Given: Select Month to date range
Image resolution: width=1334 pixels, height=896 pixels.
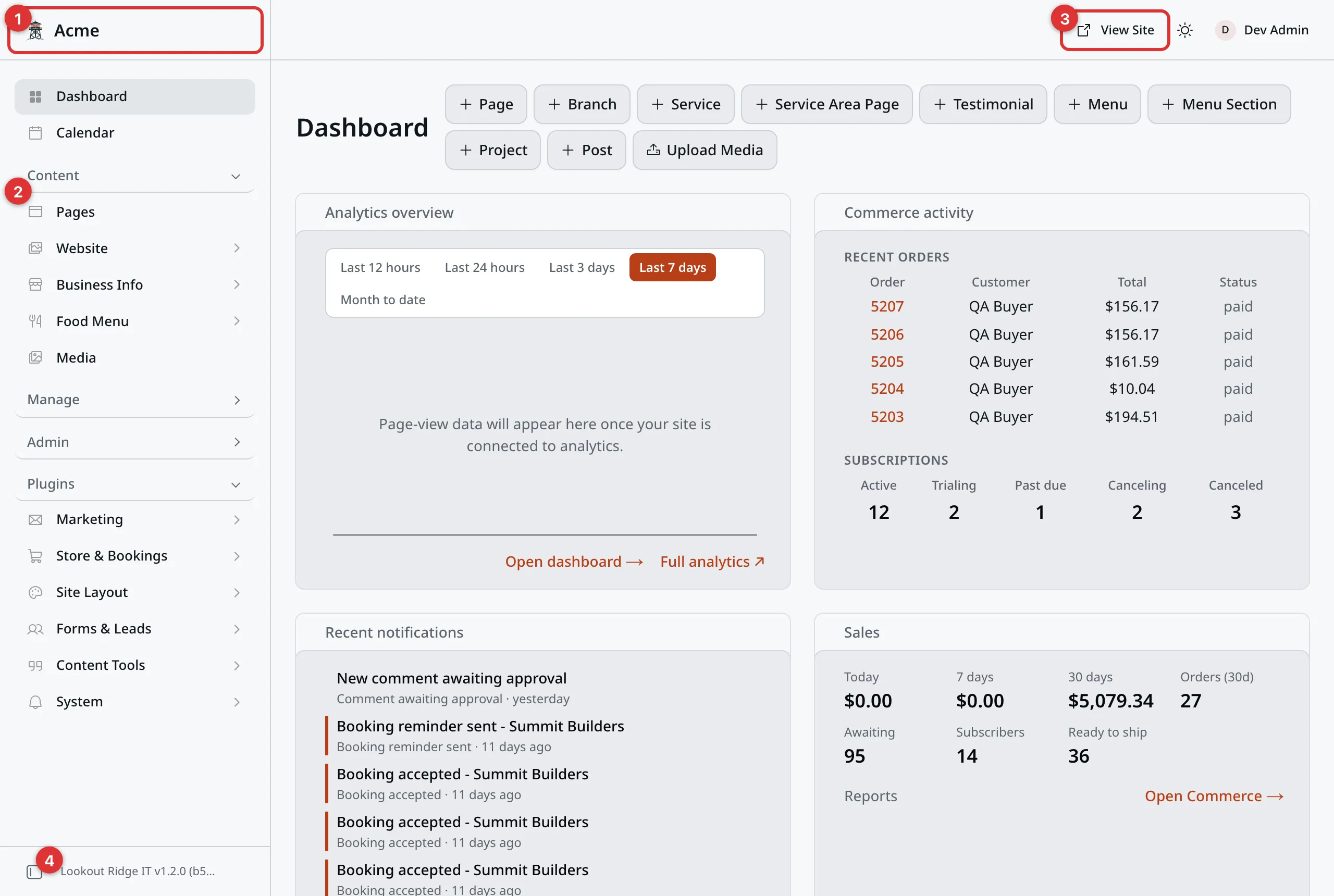Looking at the screenshot, I should point(382,300).
